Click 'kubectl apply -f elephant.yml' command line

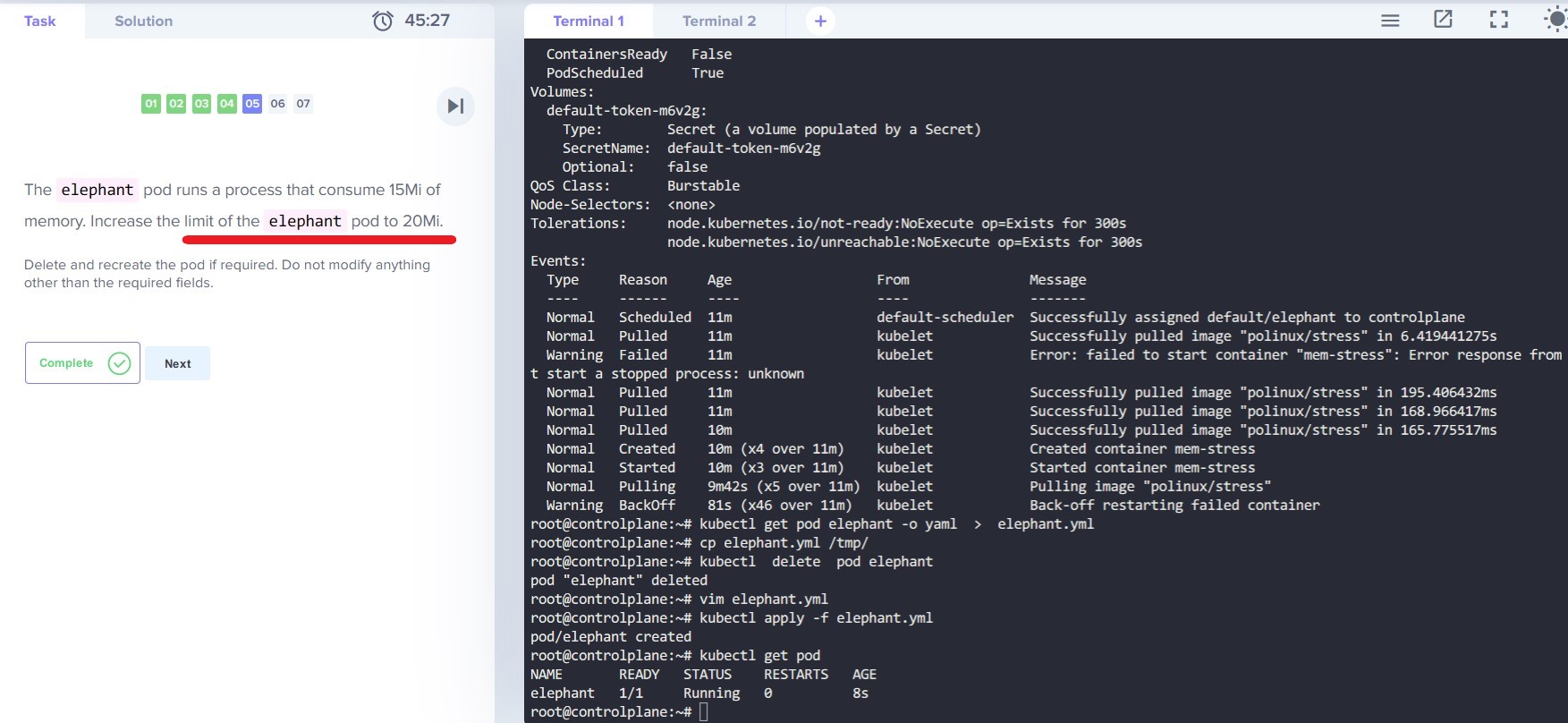pos(816,618)
